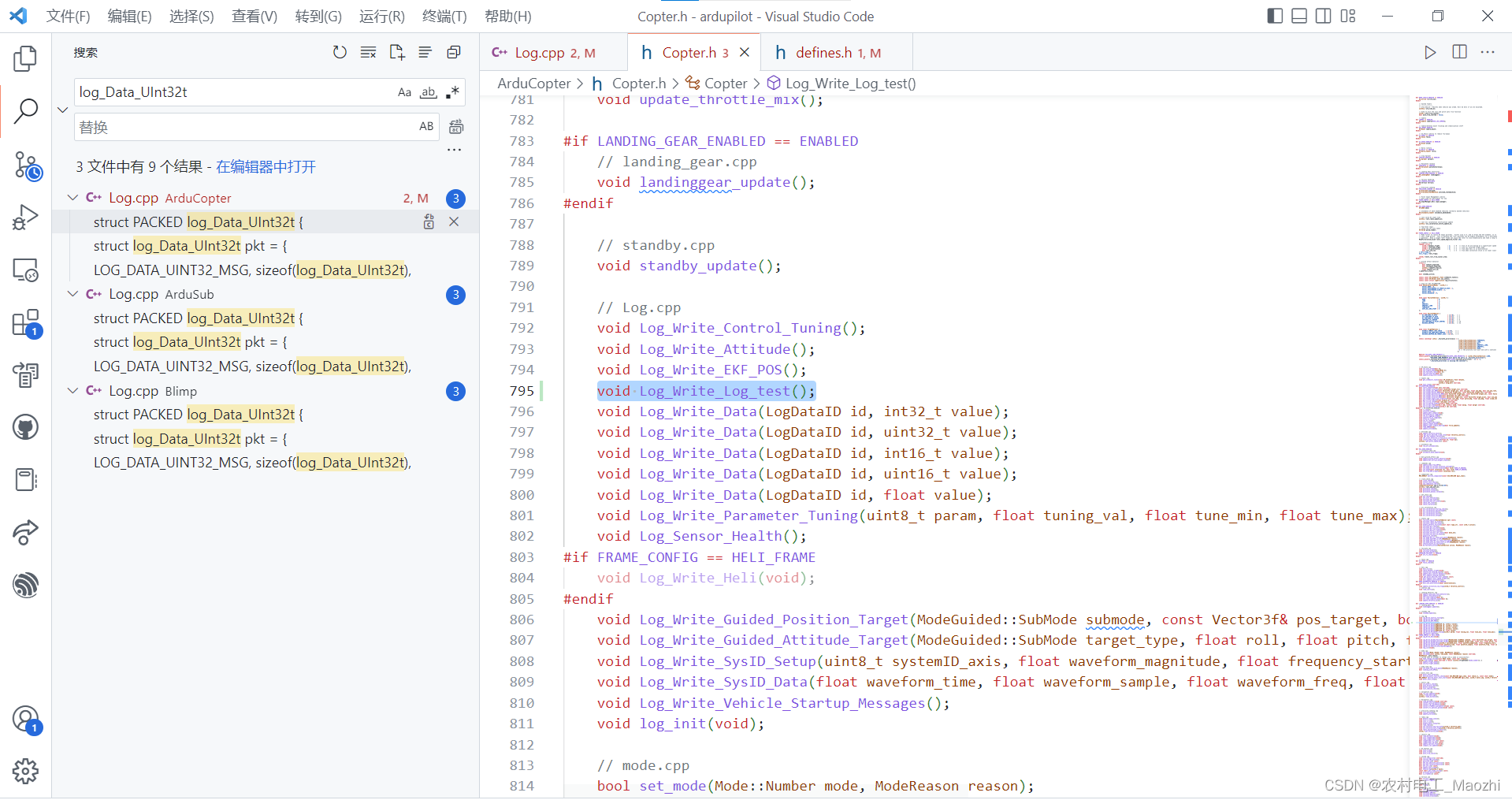Open Extensions view
1512x800 pixels.
click(x=25, y=323)
